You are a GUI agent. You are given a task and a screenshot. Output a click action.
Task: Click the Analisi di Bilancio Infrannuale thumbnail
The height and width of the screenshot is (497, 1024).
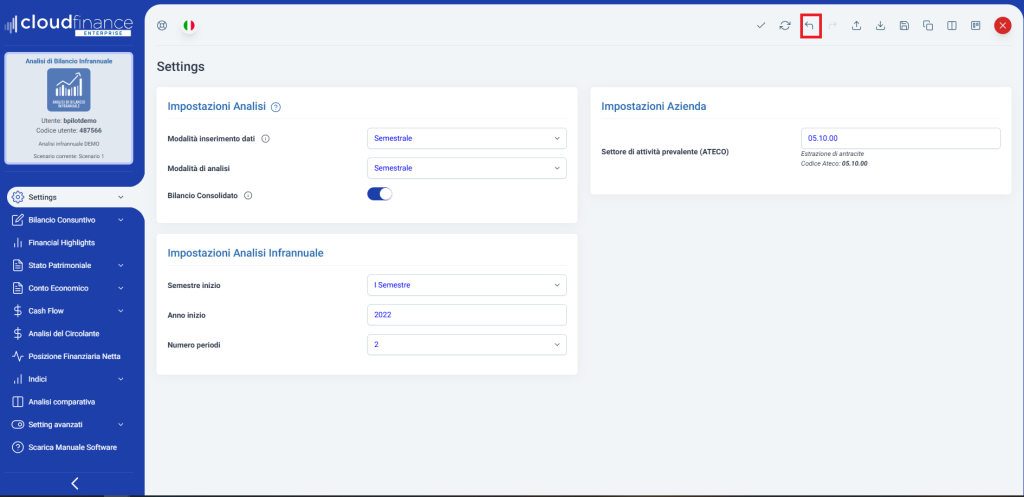(69, 90)
